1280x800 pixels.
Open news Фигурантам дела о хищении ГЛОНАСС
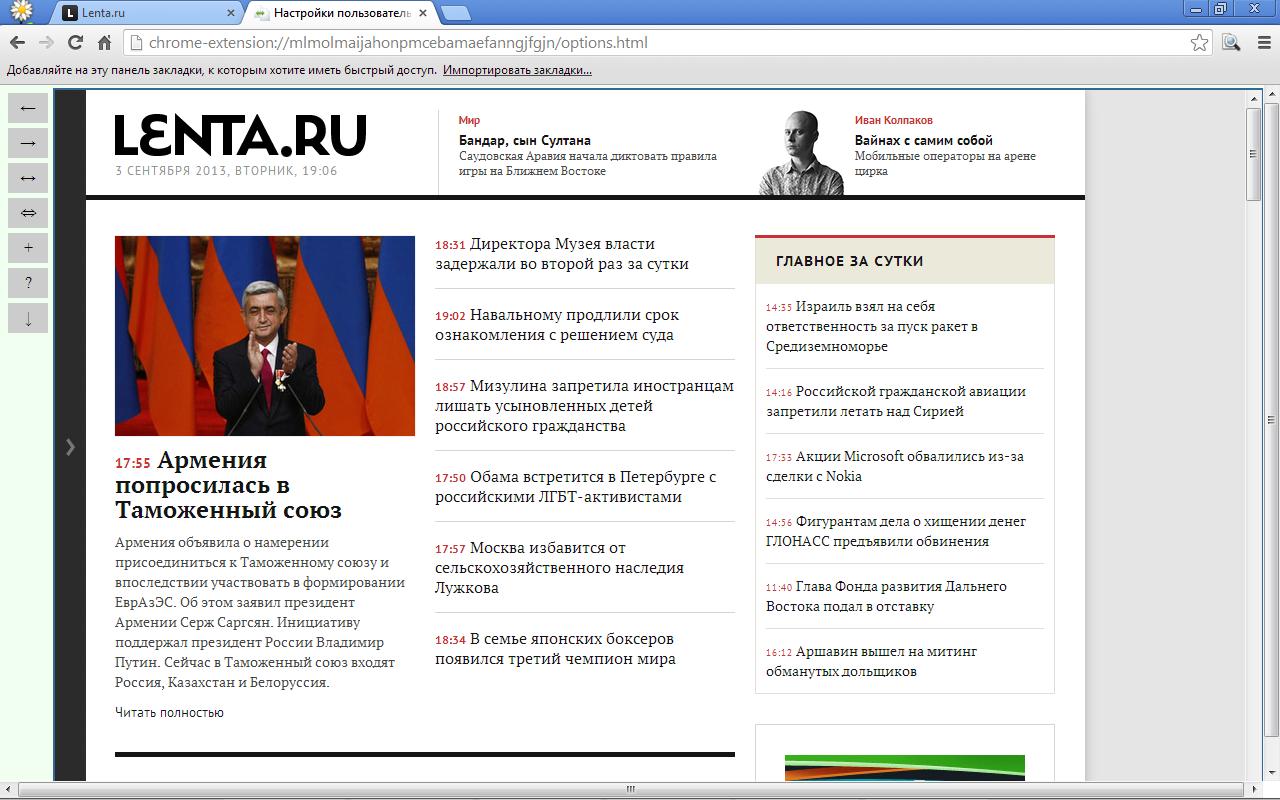pos(896,531)
